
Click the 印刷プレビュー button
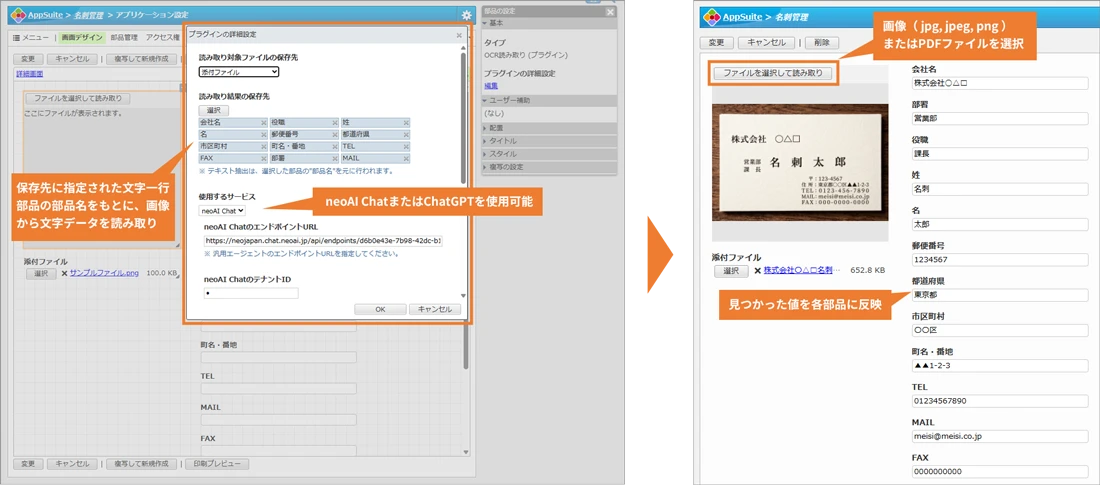(x=217, y=464)
